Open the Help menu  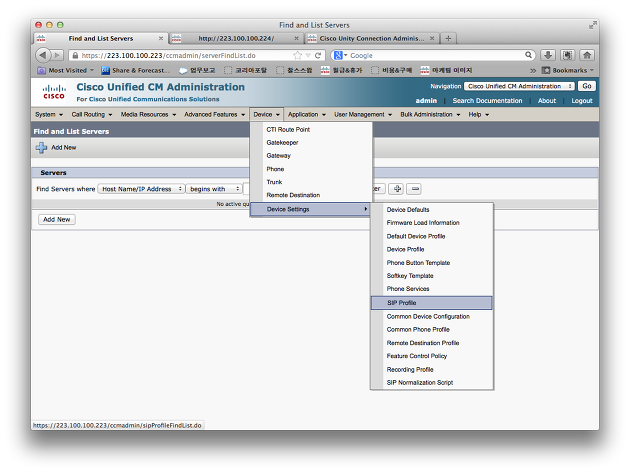click(x=478, y=115)
